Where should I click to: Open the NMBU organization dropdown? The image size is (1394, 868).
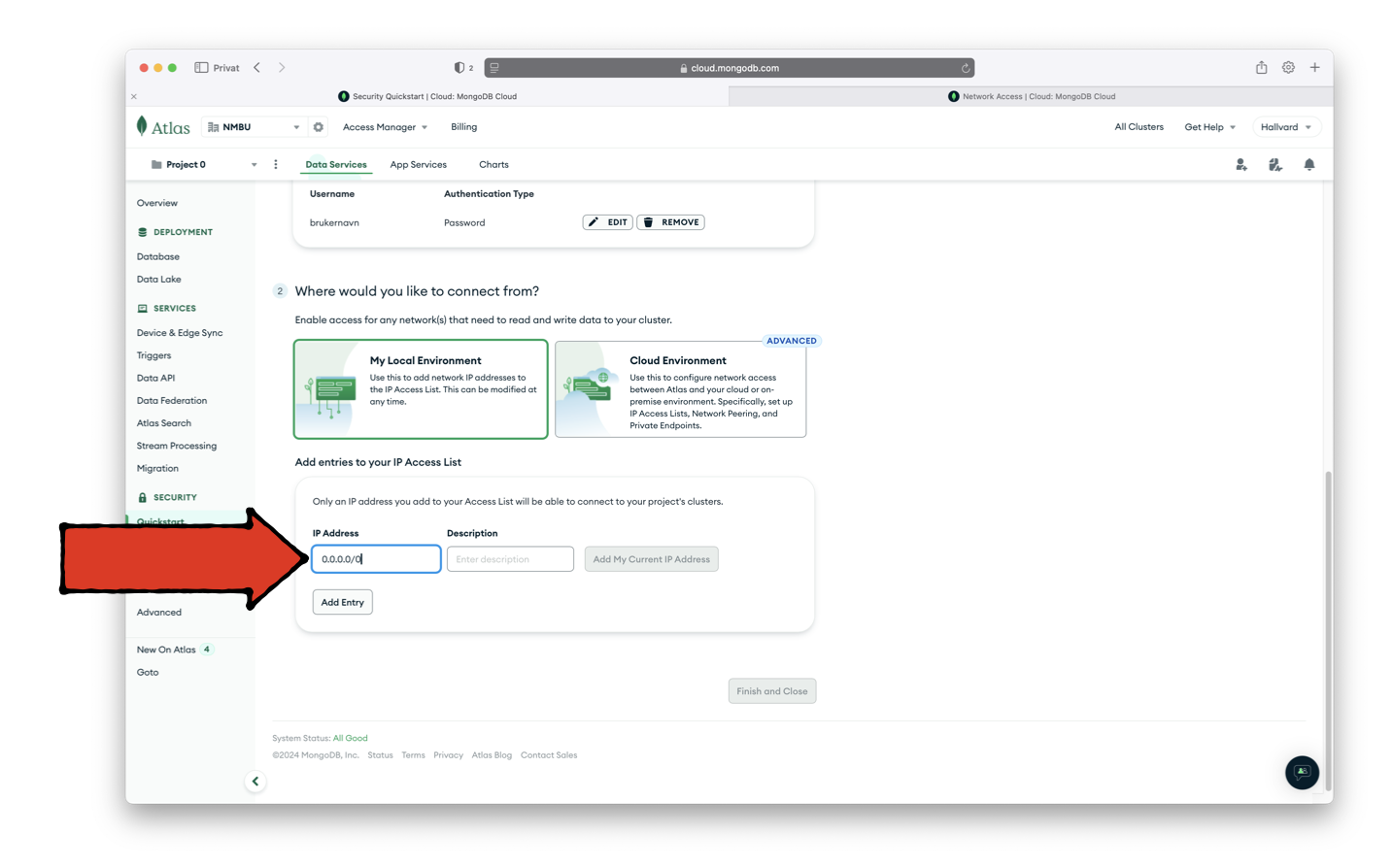point(254,127)
